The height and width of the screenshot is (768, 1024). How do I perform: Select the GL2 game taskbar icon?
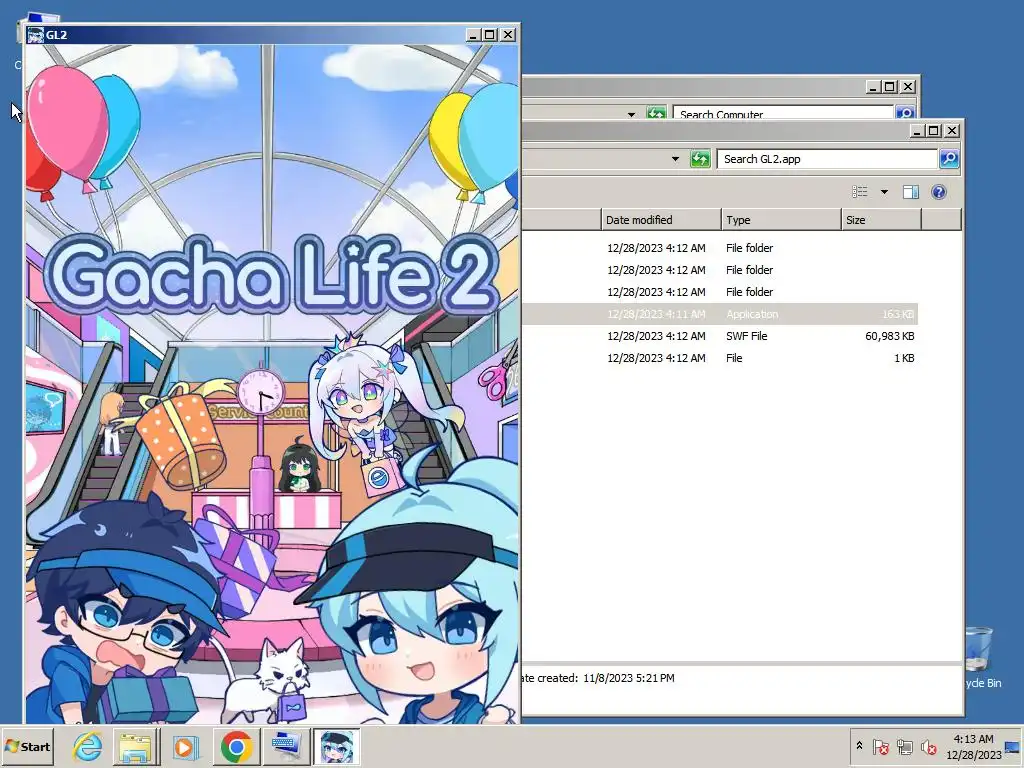[x=337, y=746]
